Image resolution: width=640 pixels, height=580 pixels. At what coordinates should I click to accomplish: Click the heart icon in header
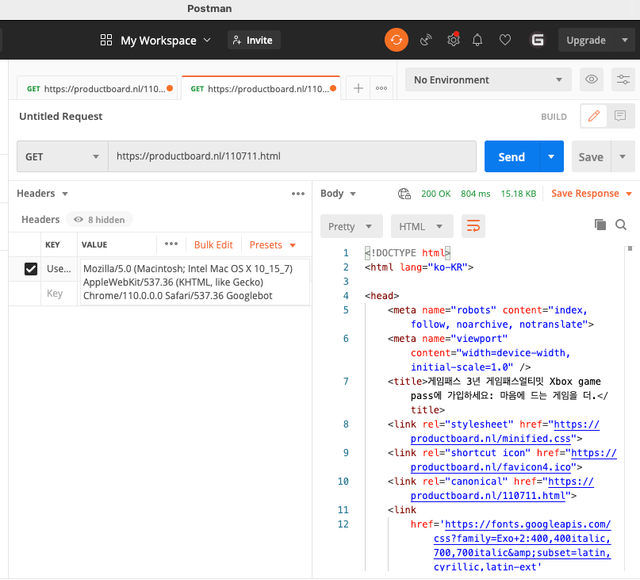click(505, 40)
